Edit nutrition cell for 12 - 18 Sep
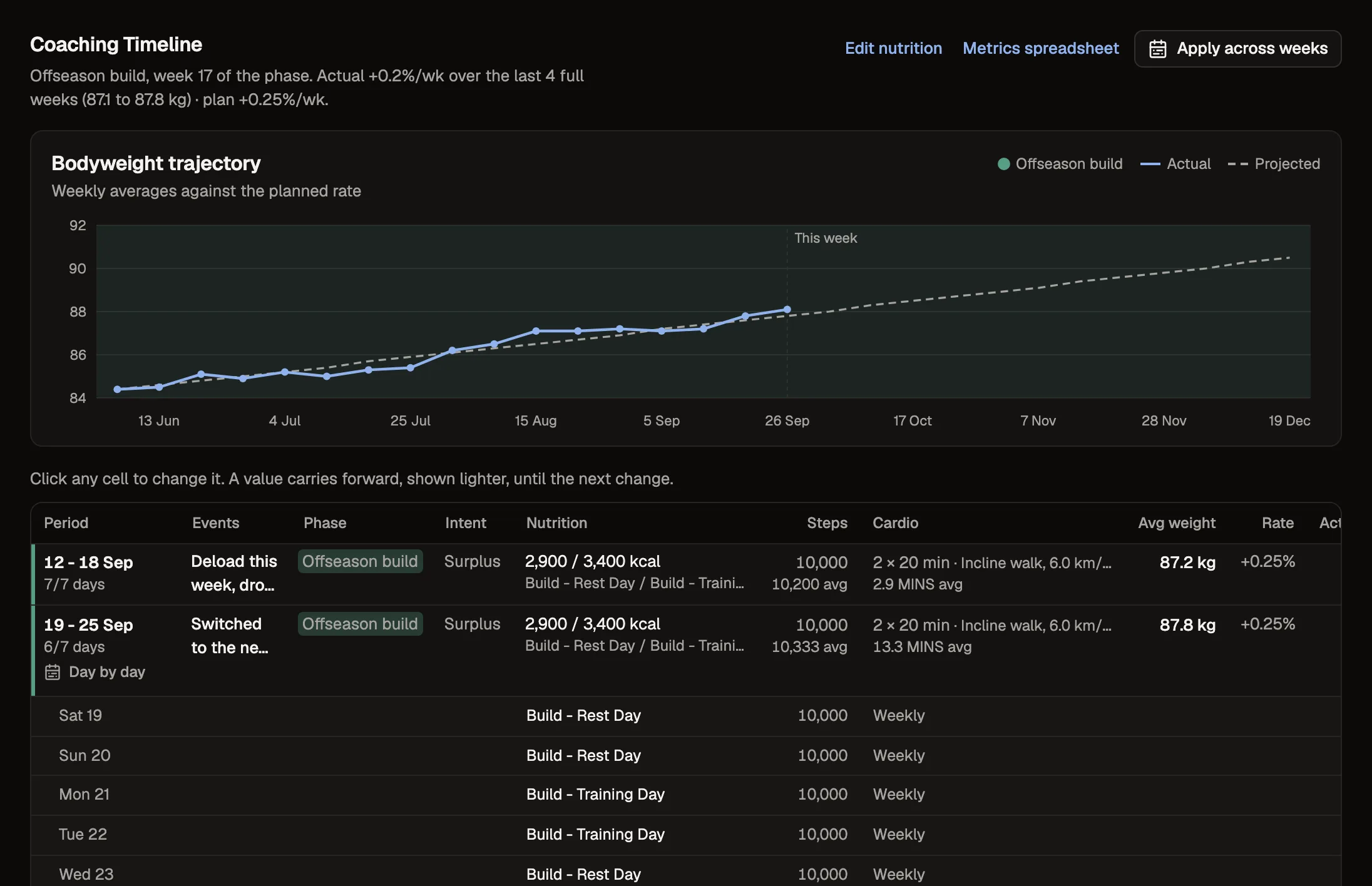The image size is (1372, 886). coord(635,572)
